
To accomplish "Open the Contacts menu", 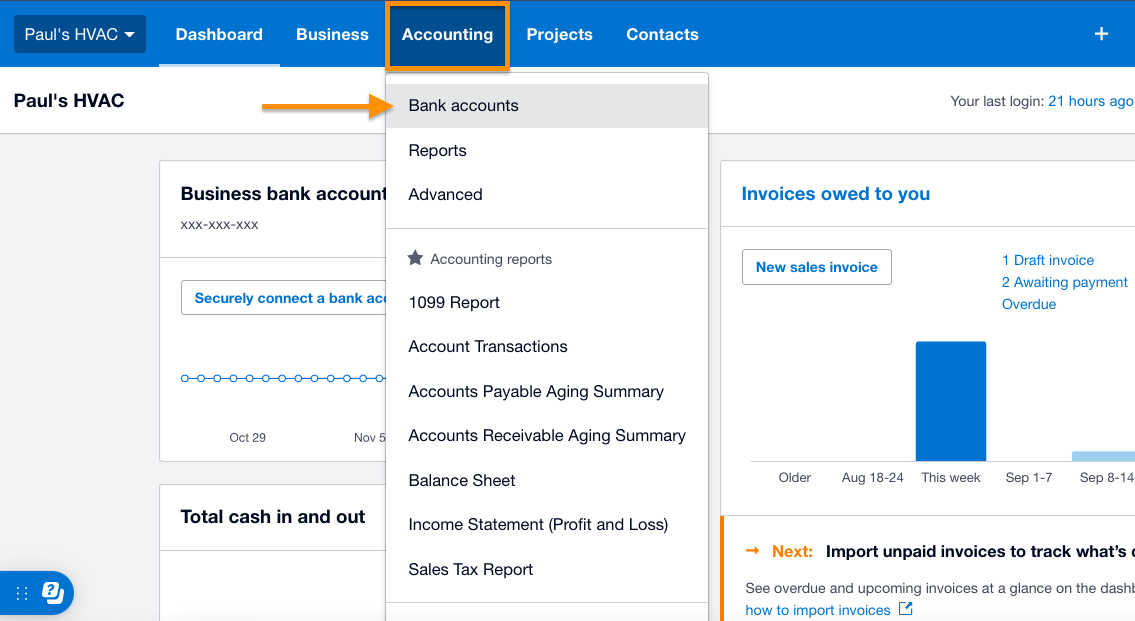I will (662, 33).
